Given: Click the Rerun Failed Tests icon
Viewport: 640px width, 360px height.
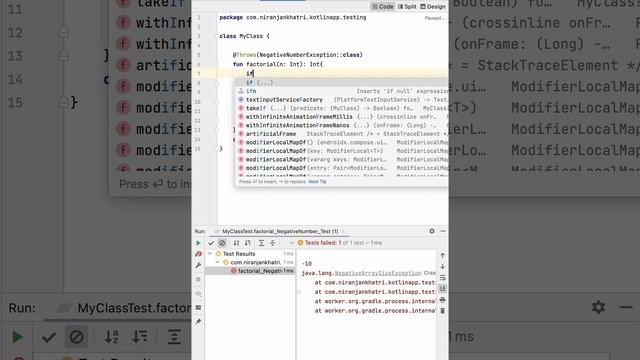Looking at the screenshot, I should (x=198, y=254).
